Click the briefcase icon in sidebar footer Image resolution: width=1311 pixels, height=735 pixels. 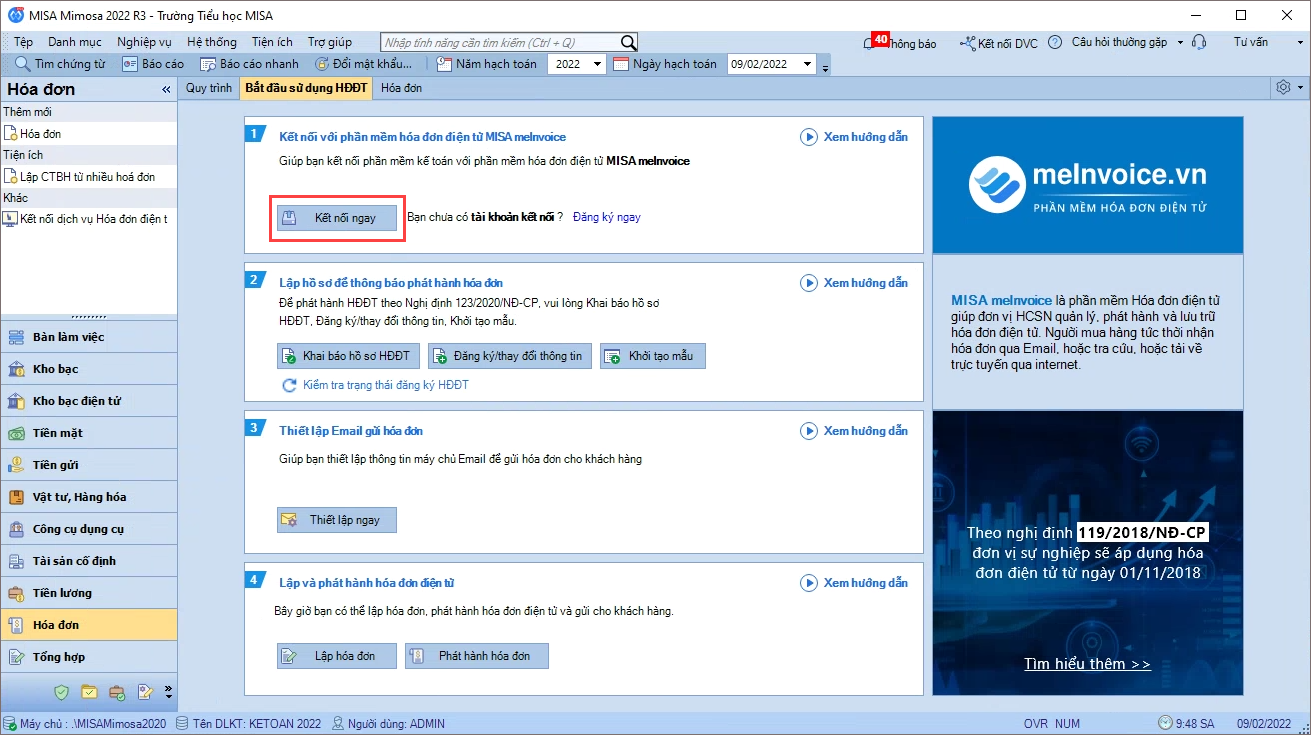click(x=118, y=691)
